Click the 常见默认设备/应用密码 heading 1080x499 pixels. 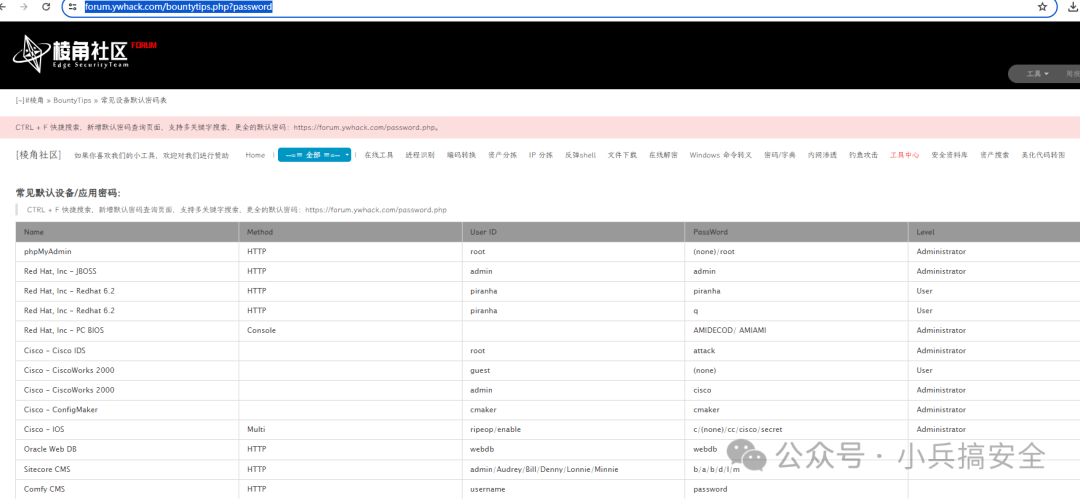68,193
